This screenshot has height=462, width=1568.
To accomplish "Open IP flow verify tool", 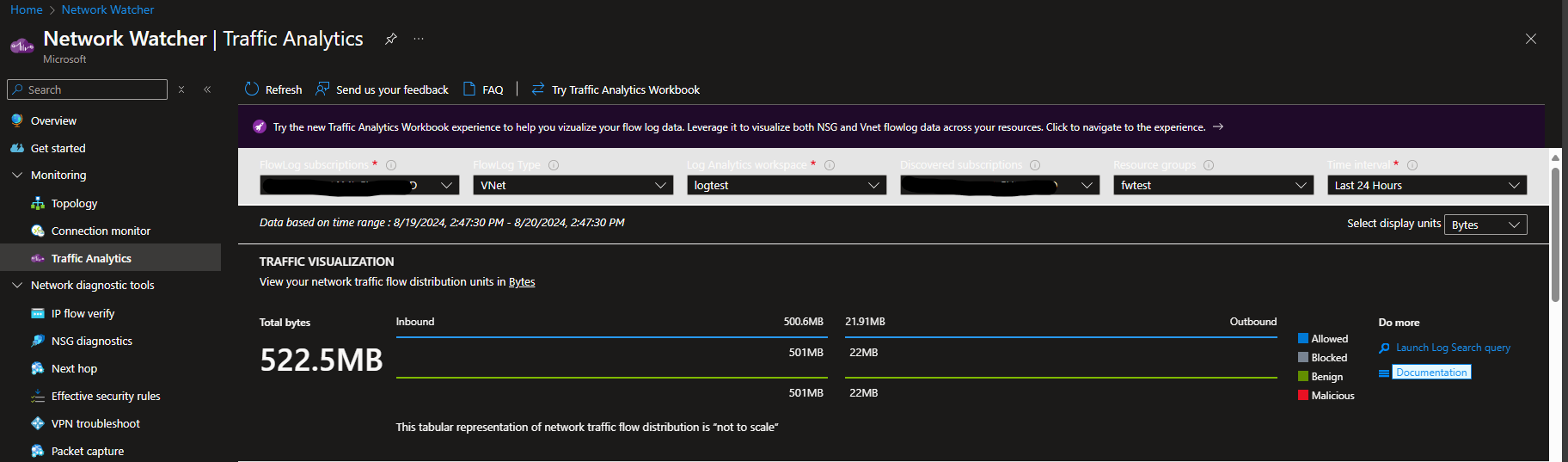I will point(83,313).
